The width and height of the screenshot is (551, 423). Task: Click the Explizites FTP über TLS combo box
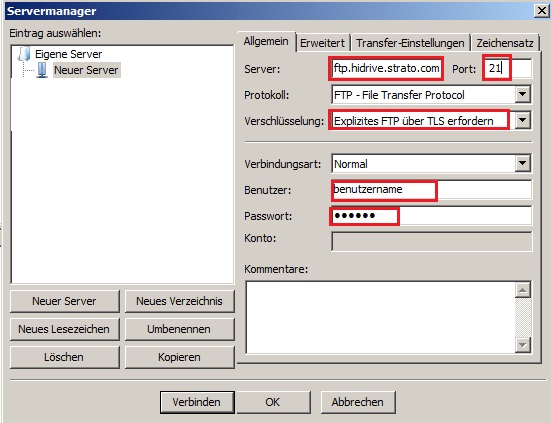431,121
